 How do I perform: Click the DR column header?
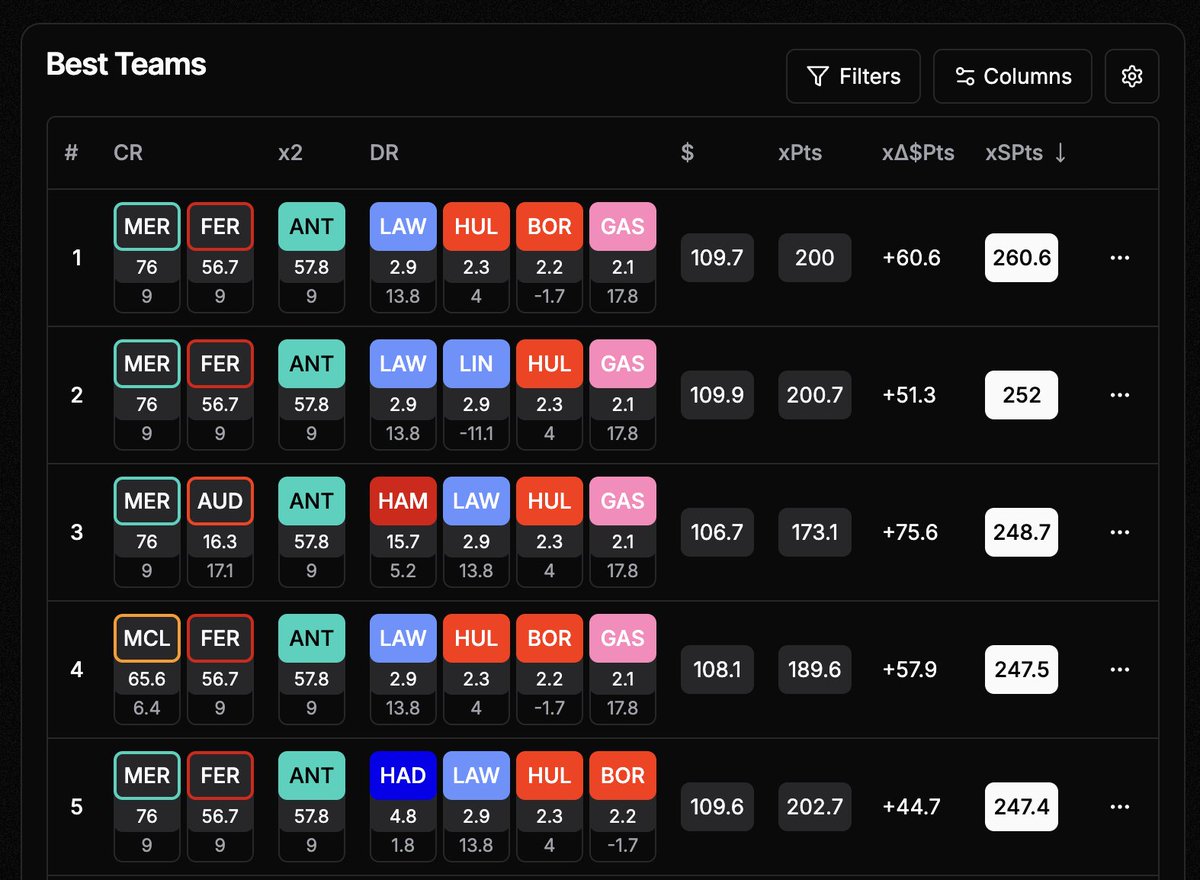[x=384, y=153]
